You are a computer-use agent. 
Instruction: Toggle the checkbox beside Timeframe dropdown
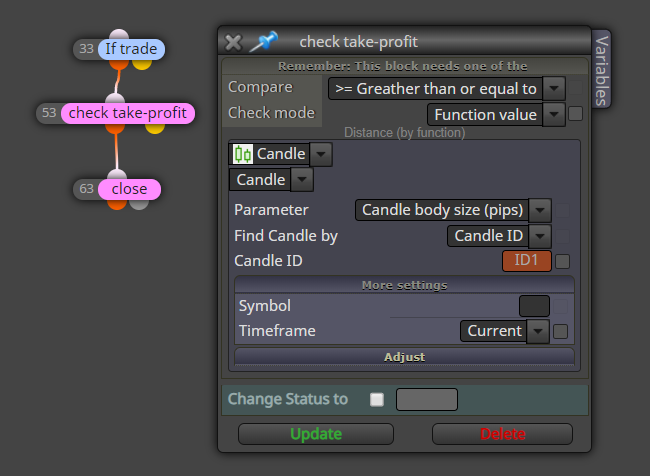point(560,331)
